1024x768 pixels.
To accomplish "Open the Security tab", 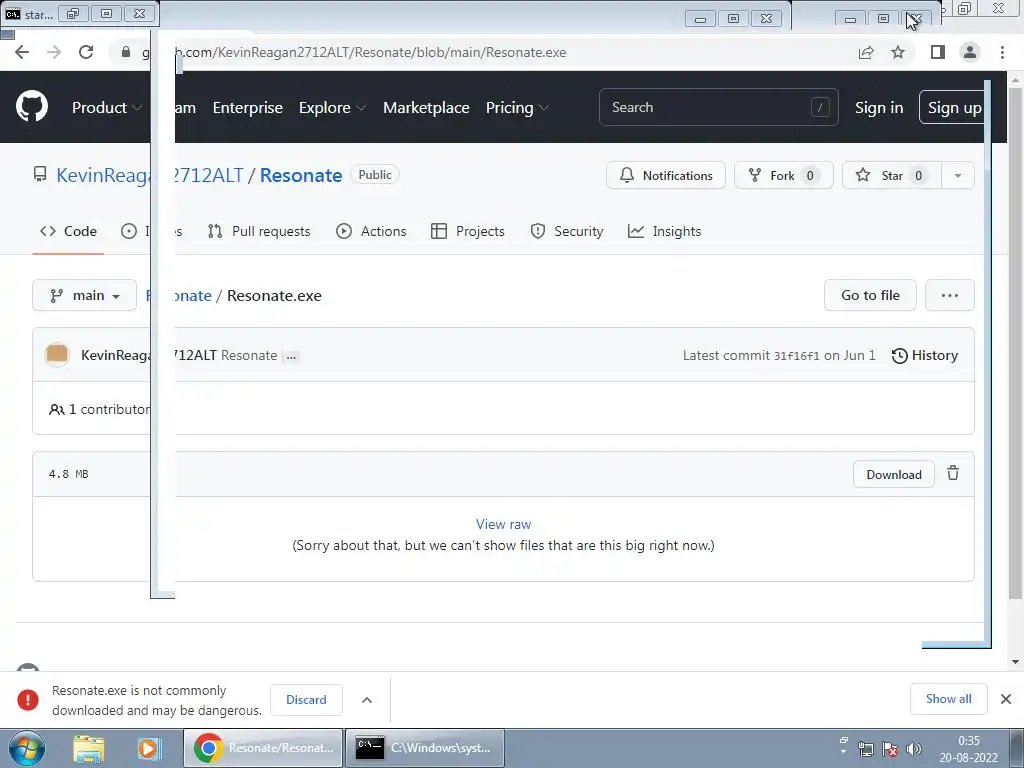I will point(567,231).
